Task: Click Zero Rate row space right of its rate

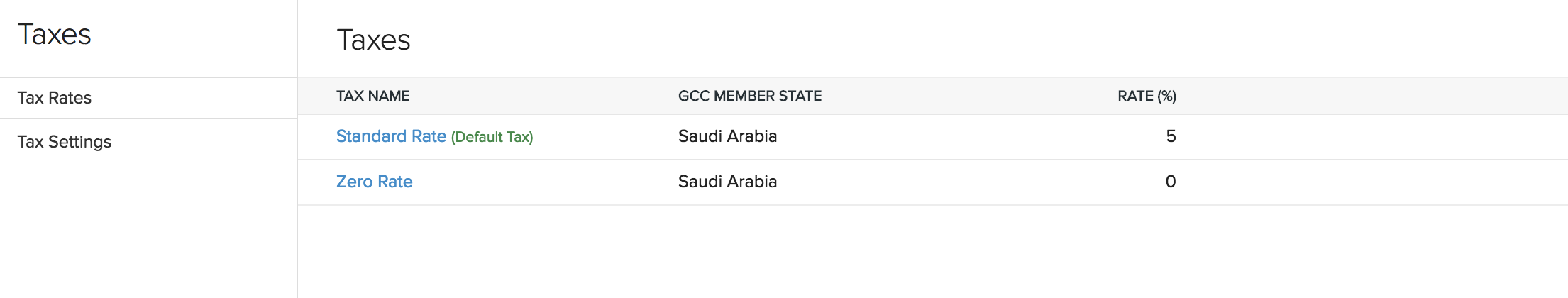Action: point(1369,182)
